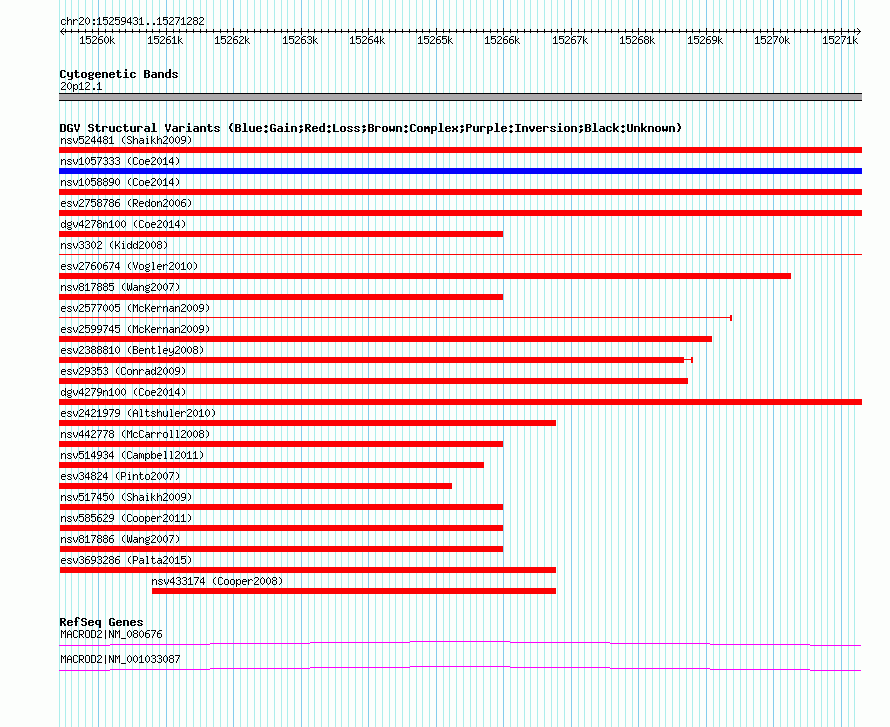The image size is (890, 727).
Task: Select the red nsv585629 loss bar
Action: point(281,528)
